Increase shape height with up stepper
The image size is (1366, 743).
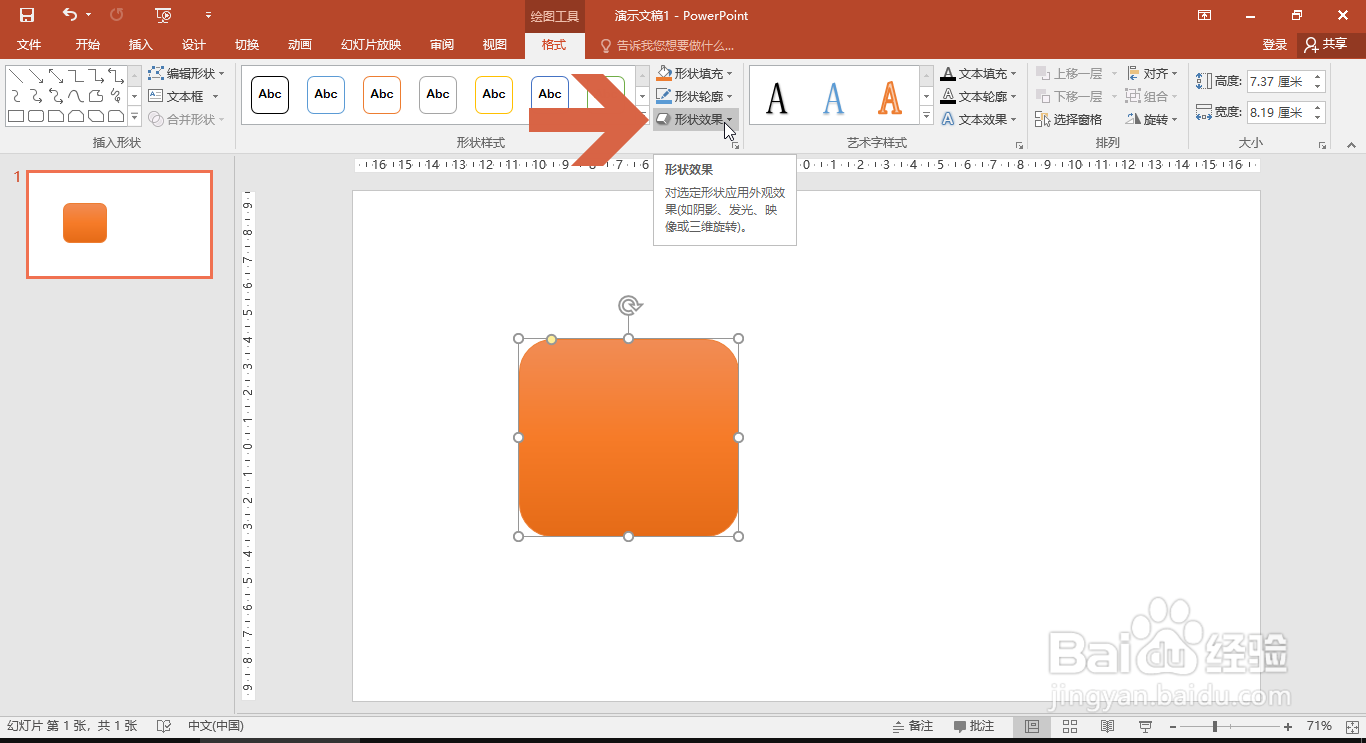[x=1318, y=76]
